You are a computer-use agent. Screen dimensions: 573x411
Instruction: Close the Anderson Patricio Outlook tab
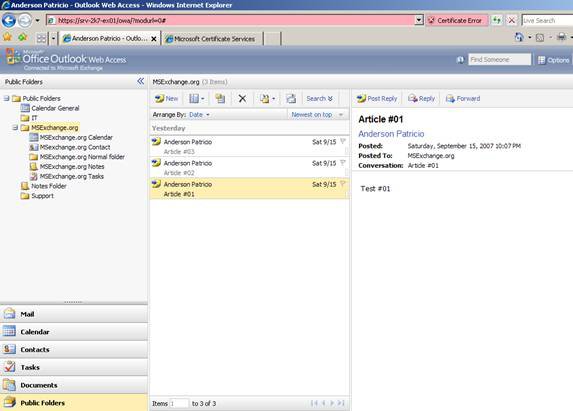point(154,39)
